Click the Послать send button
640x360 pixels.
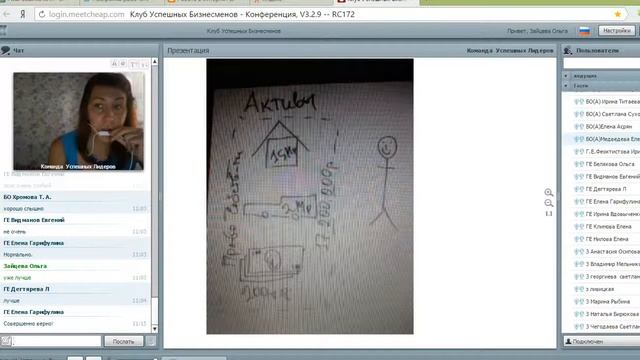click(124, 341)
